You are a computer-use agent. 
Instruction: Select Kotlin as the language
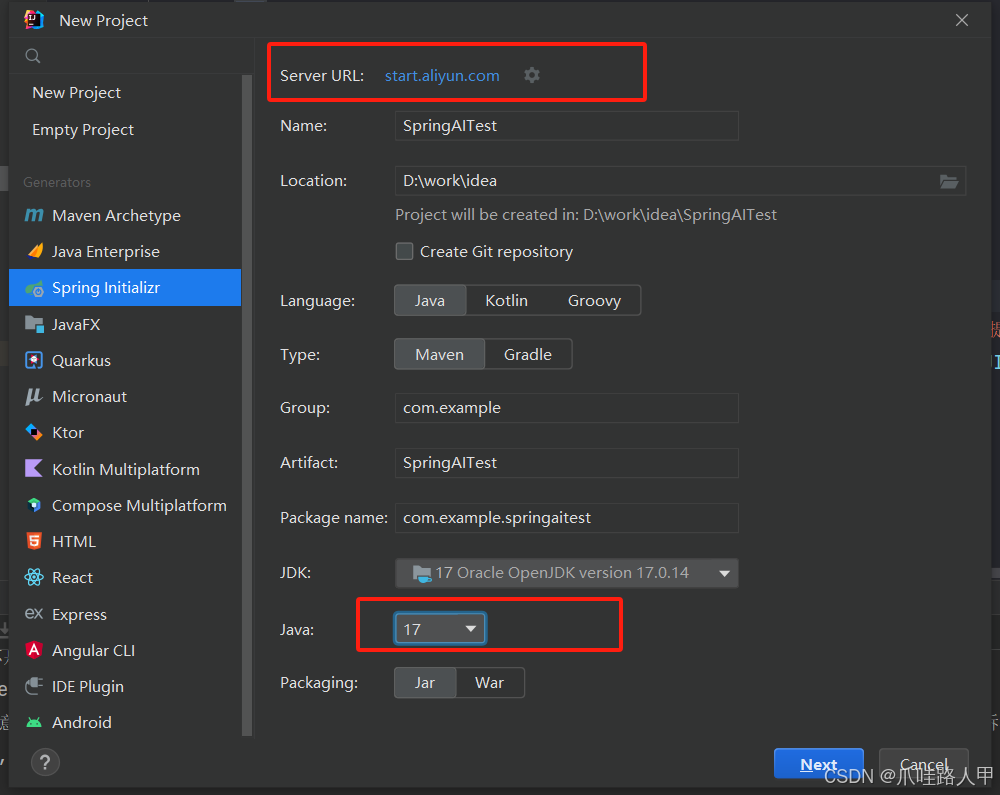(506, 300)
